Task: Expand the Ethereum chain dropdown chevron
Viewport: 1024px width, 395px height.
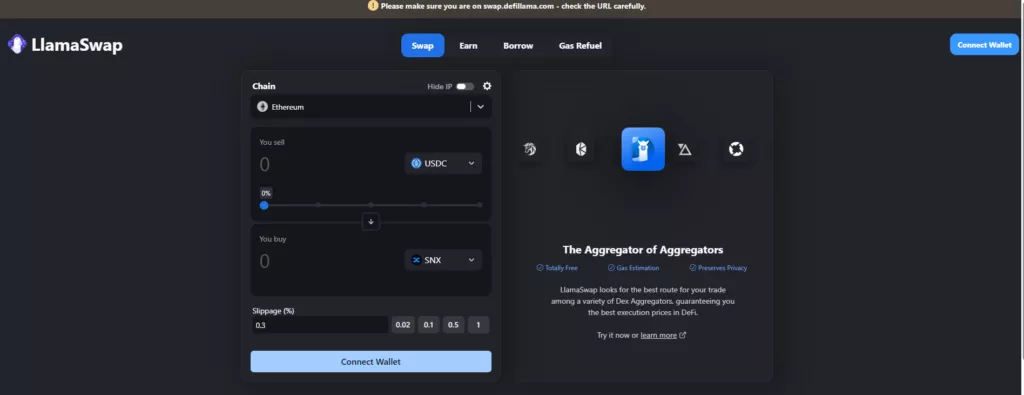Action: 481,106
